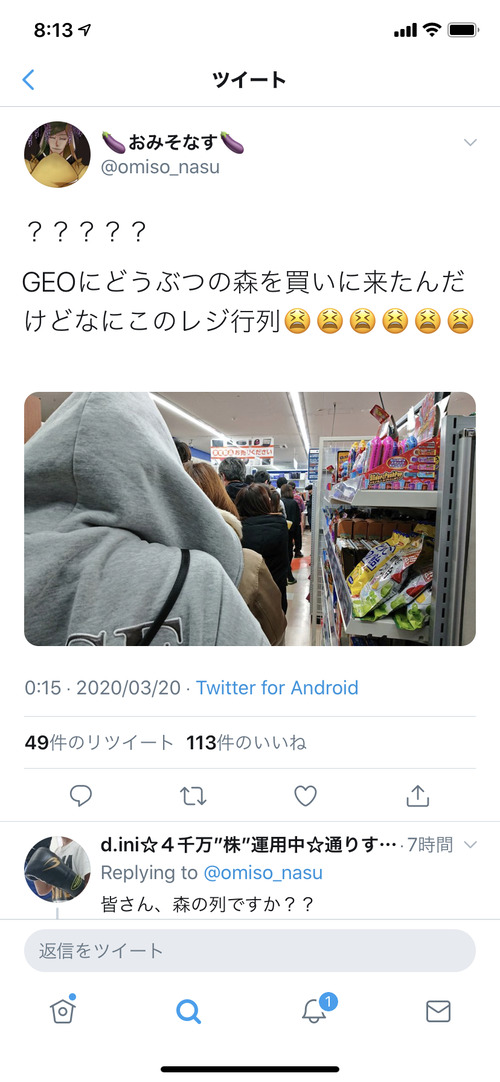
Task: Expand tweet options chevron for omiso_nasu tweet
Action: 470,142
